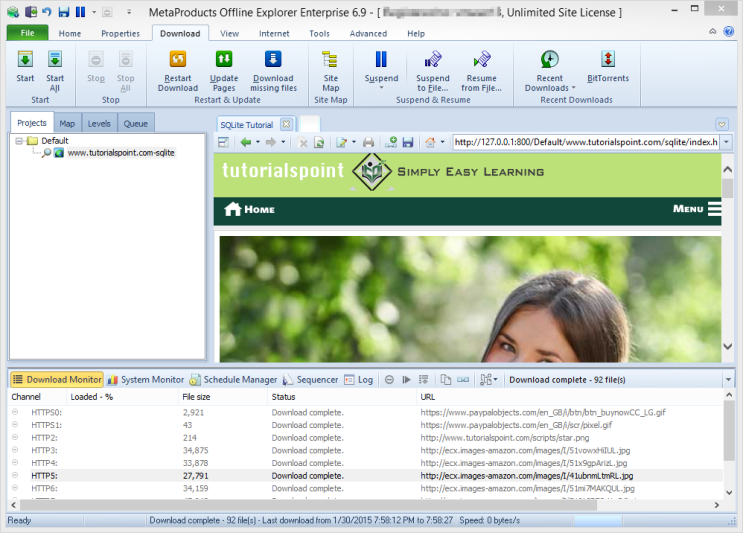Viewport: 743px width, 533px height.
Task: Open the Forward button history dropdown
Action: tap(283, 142)
